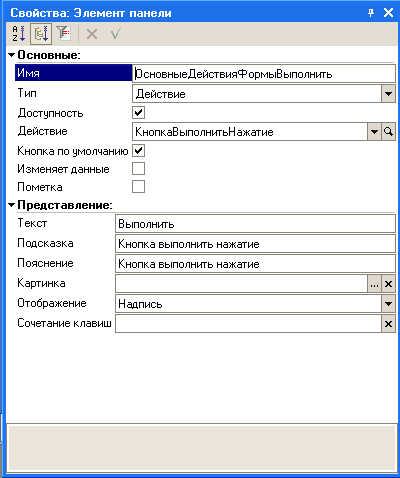Clear the Картинка field with its X
This screenshot has width=400, height=478.
click(x=388, y=284)
